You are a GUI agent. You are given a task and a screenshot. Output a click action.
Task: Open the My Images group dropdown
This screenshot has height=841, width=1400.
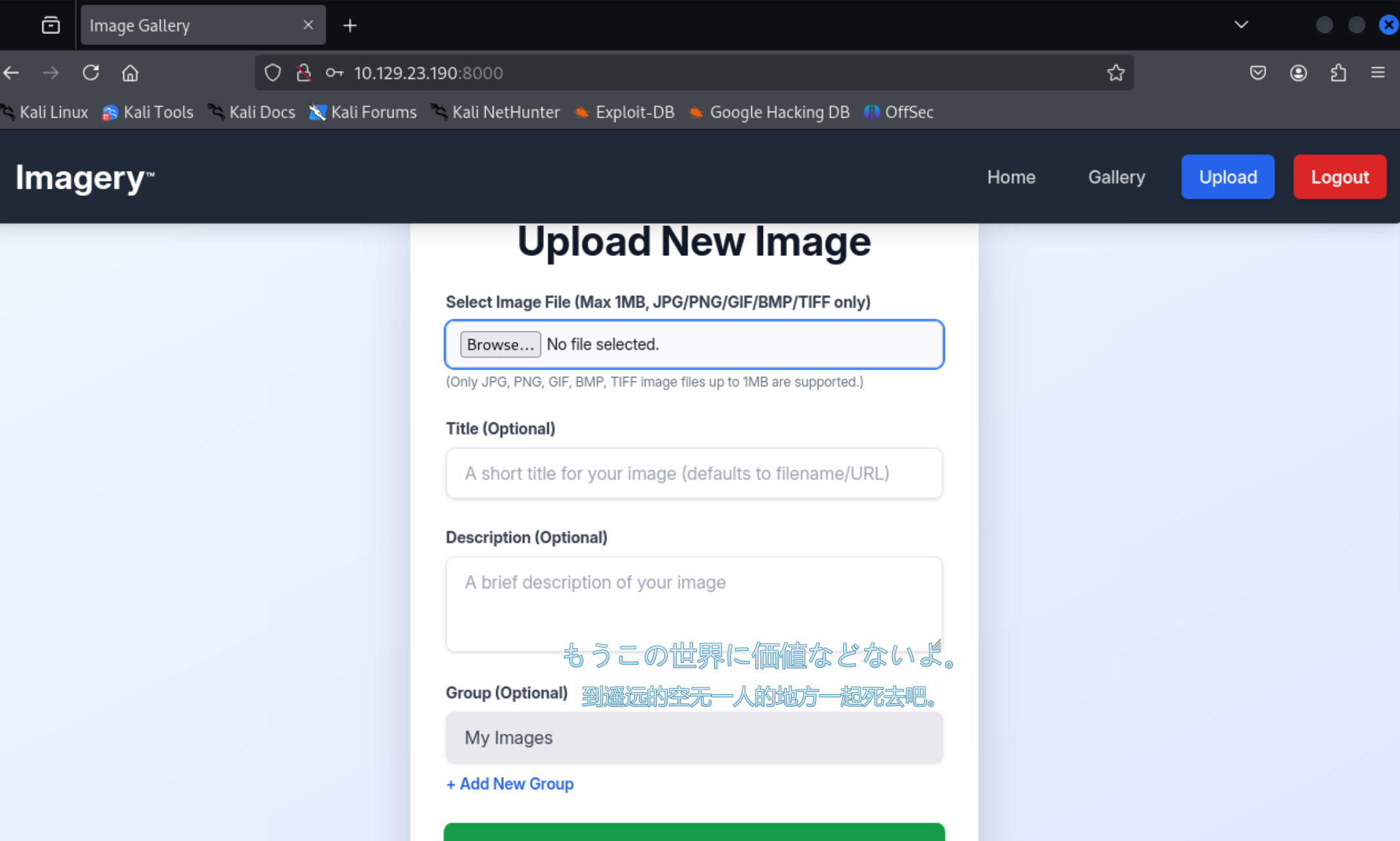pos(694,738)
